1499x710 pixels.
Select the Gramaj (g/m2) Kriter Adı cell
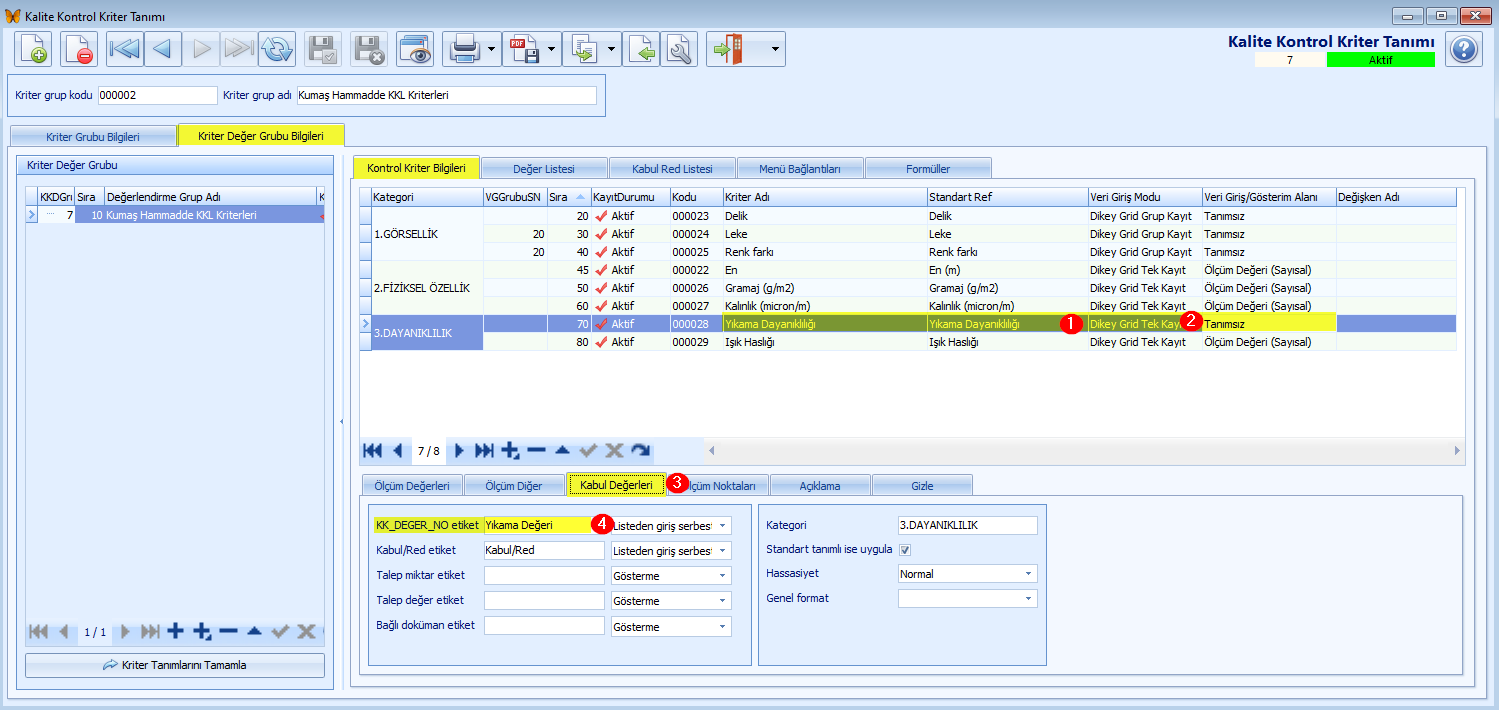coord(825,288)
